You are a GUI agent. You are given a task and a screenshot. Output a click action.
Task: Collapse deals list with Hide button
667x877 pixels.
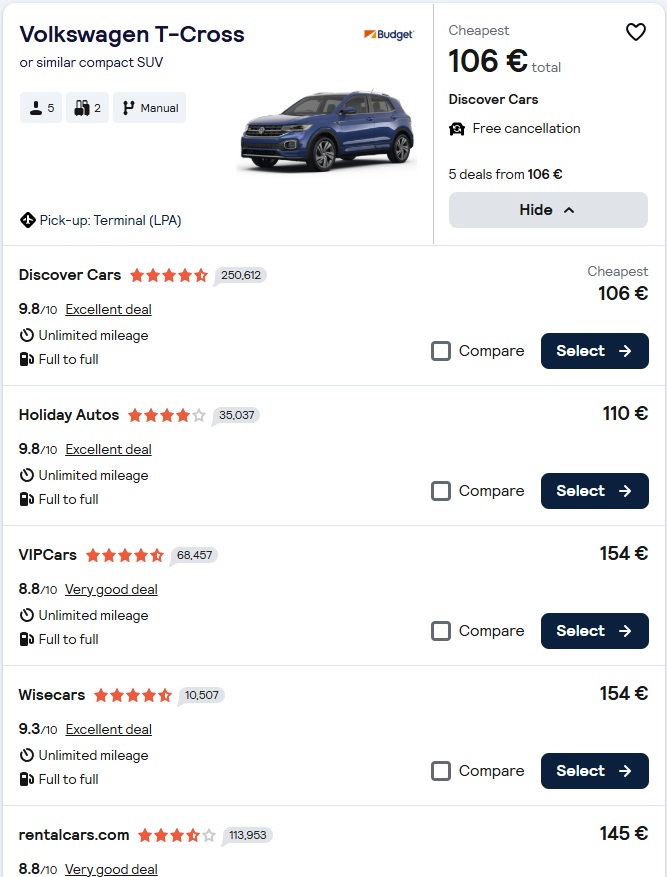[x=548, y=210]
